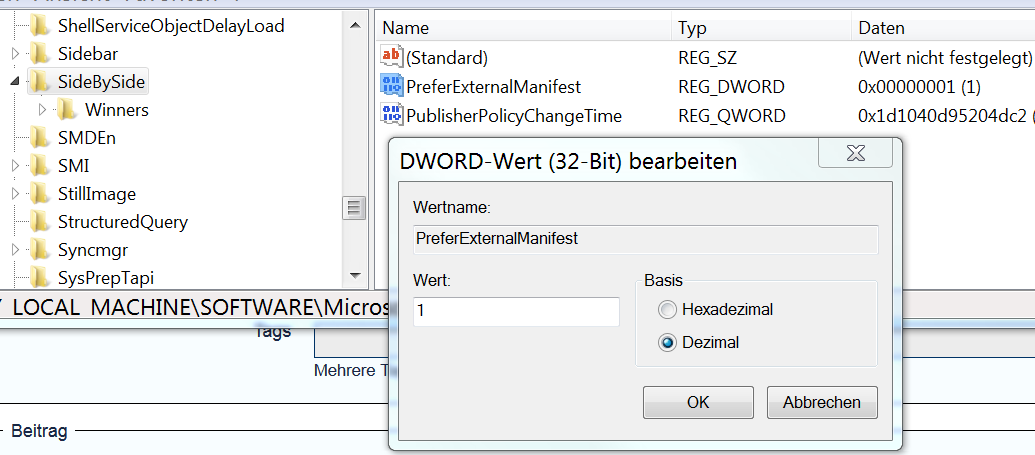This screenshot has width=1035, height=455.
Task: Click the PublisherPolicyChangeTime QWORD value icon
Action: coord(391,115)
